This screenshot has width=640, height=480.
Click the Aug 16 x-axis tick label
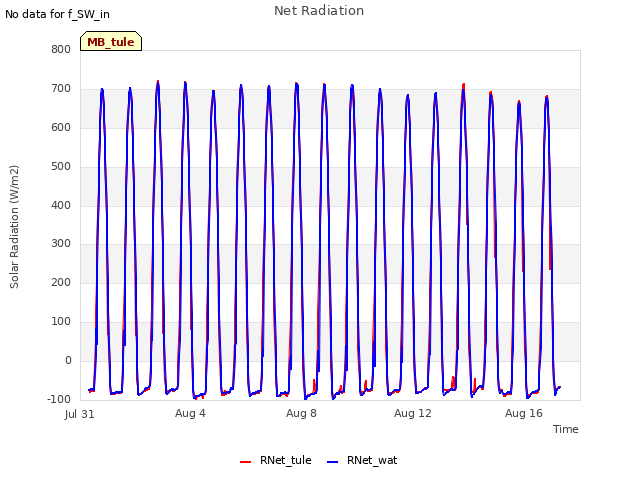point(524,413)
